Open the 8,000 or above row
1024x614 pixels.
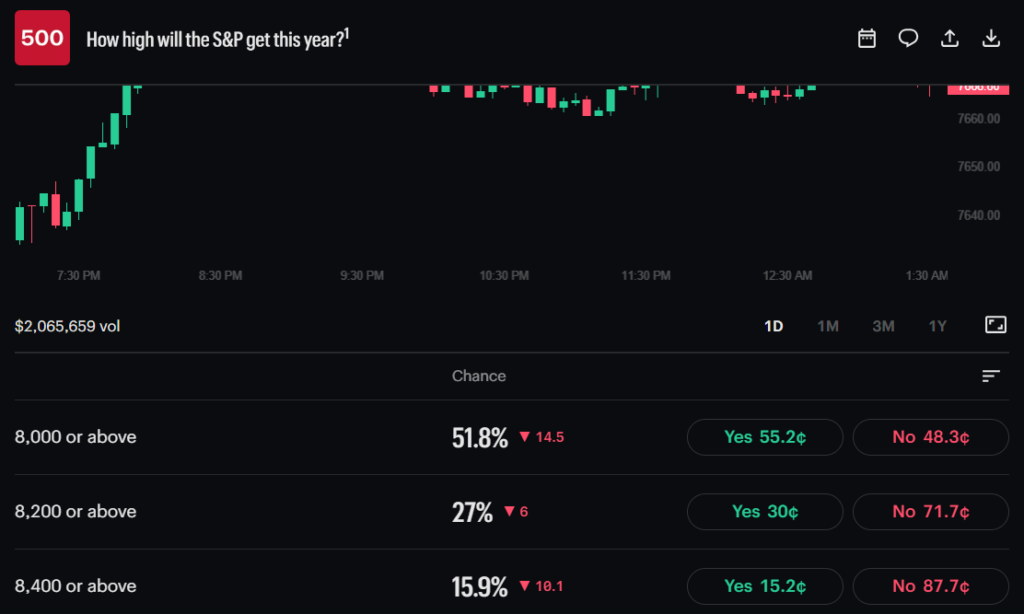point(511,437)
